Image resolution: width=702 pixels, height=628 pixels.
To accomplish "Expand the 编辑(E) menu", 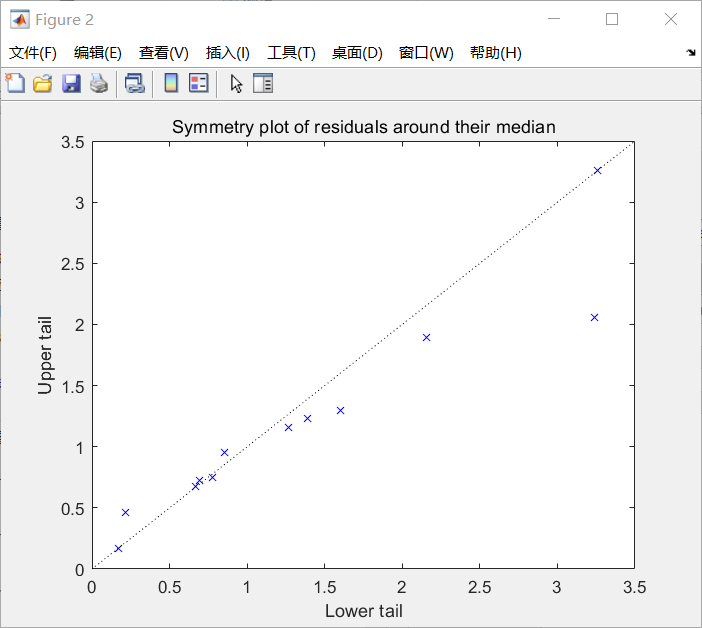I will (x=98, y=53).
